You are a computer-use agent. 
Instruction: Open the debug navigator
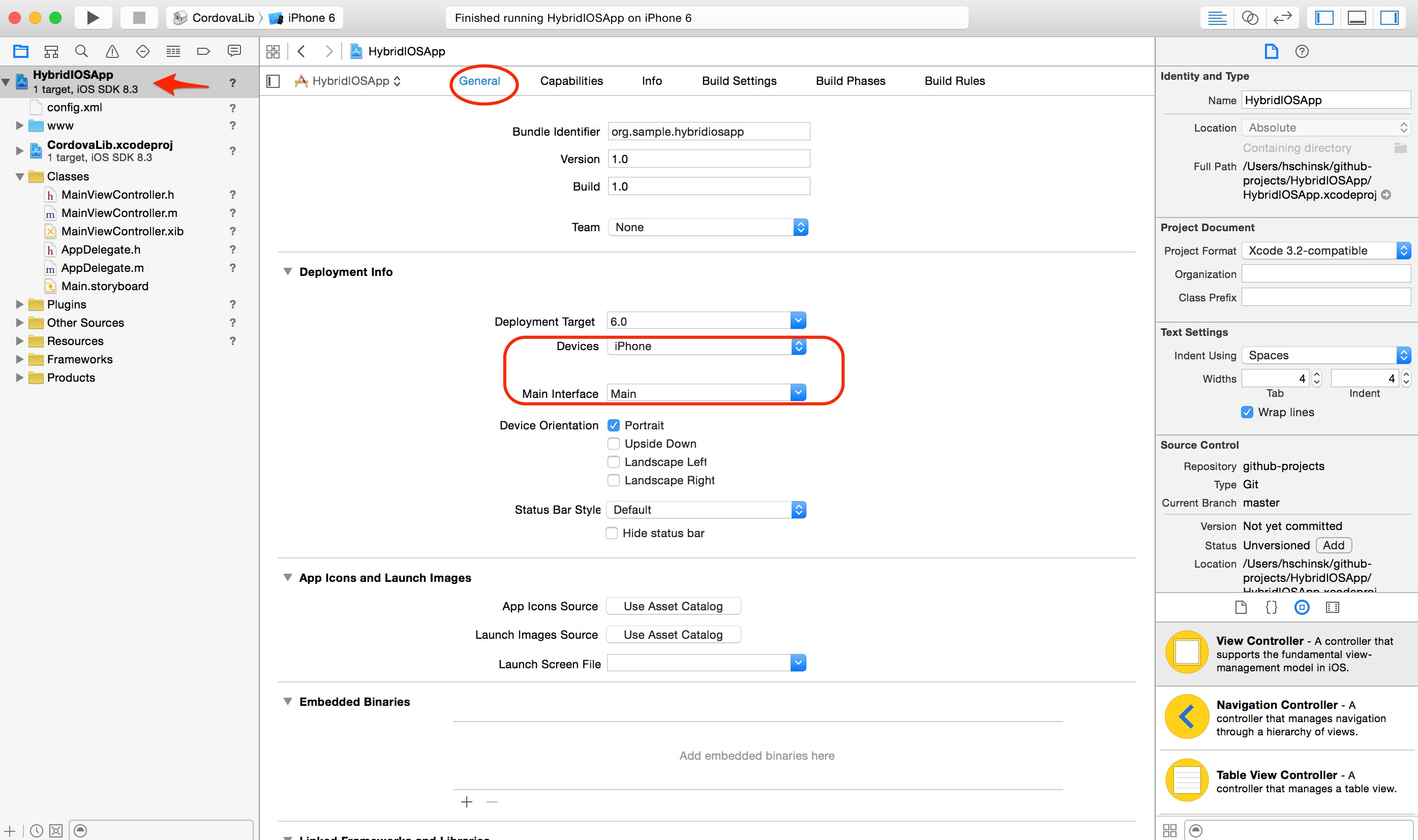173,51
